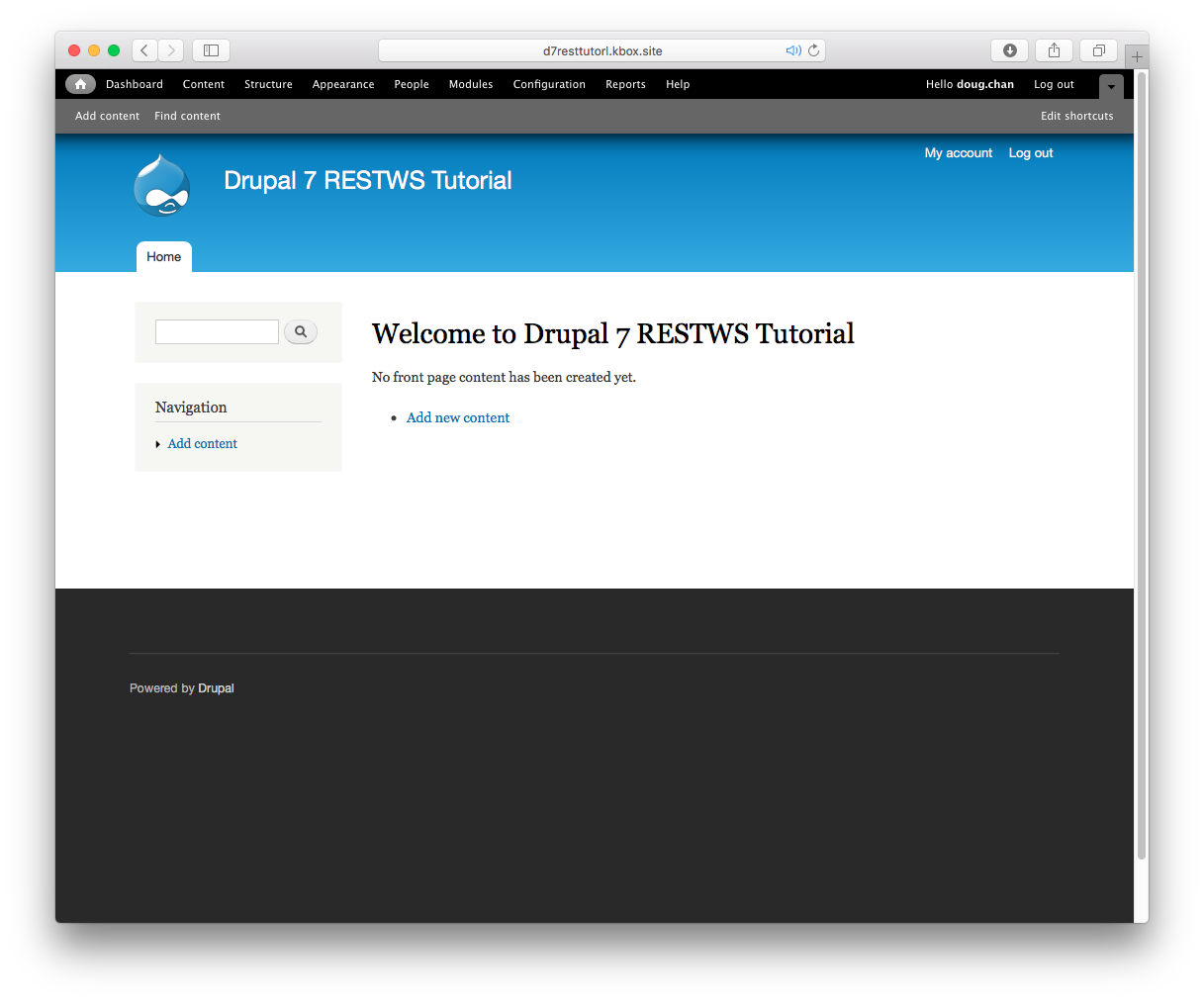Open the Safari share button
This screenshot has height=1002, width=1204.
pyautogui.click(x=1054, y=50)
